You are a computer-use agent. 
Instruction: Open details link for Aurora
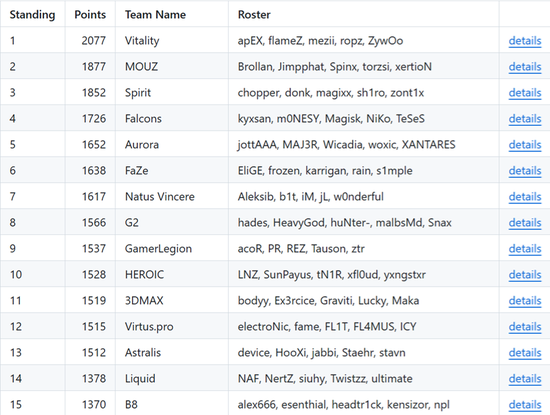point(525,145)
